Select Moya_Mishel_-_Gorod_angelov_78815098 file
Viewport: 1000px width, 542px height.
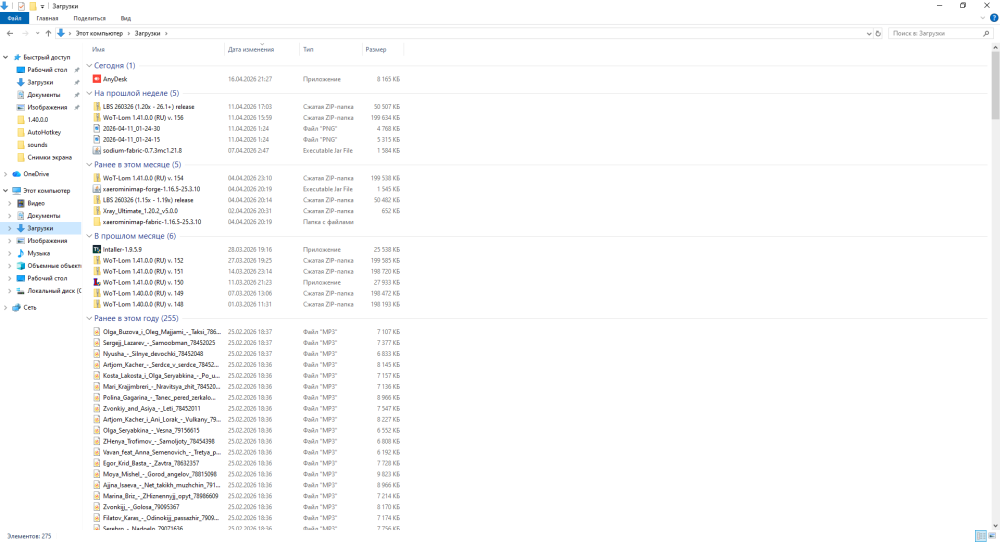159,474
